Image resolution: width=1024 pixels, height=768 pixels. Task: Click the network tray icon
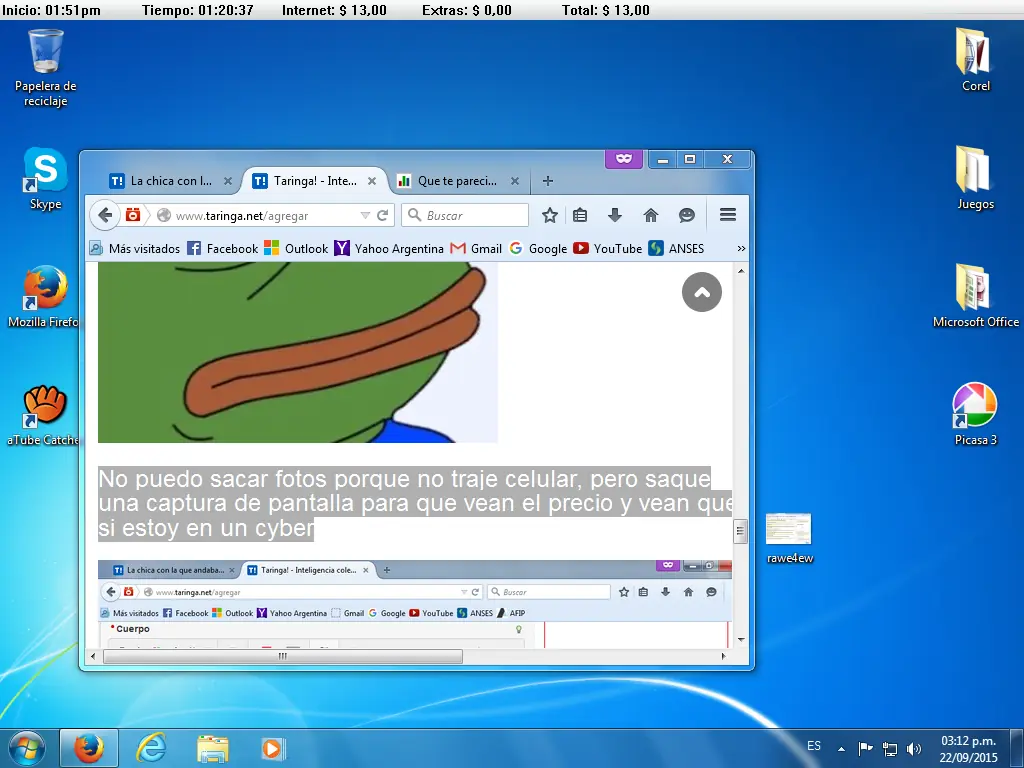pyautogui.click(x=889, y=749)
